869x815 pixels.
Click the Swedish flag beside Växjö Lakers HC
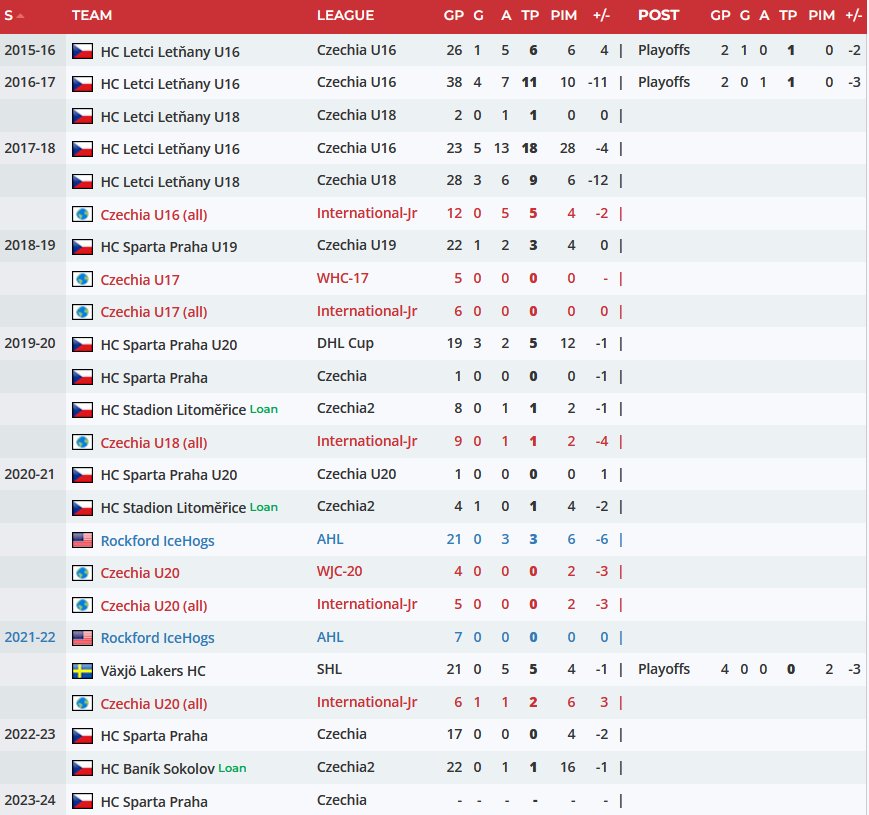[83, 671]
